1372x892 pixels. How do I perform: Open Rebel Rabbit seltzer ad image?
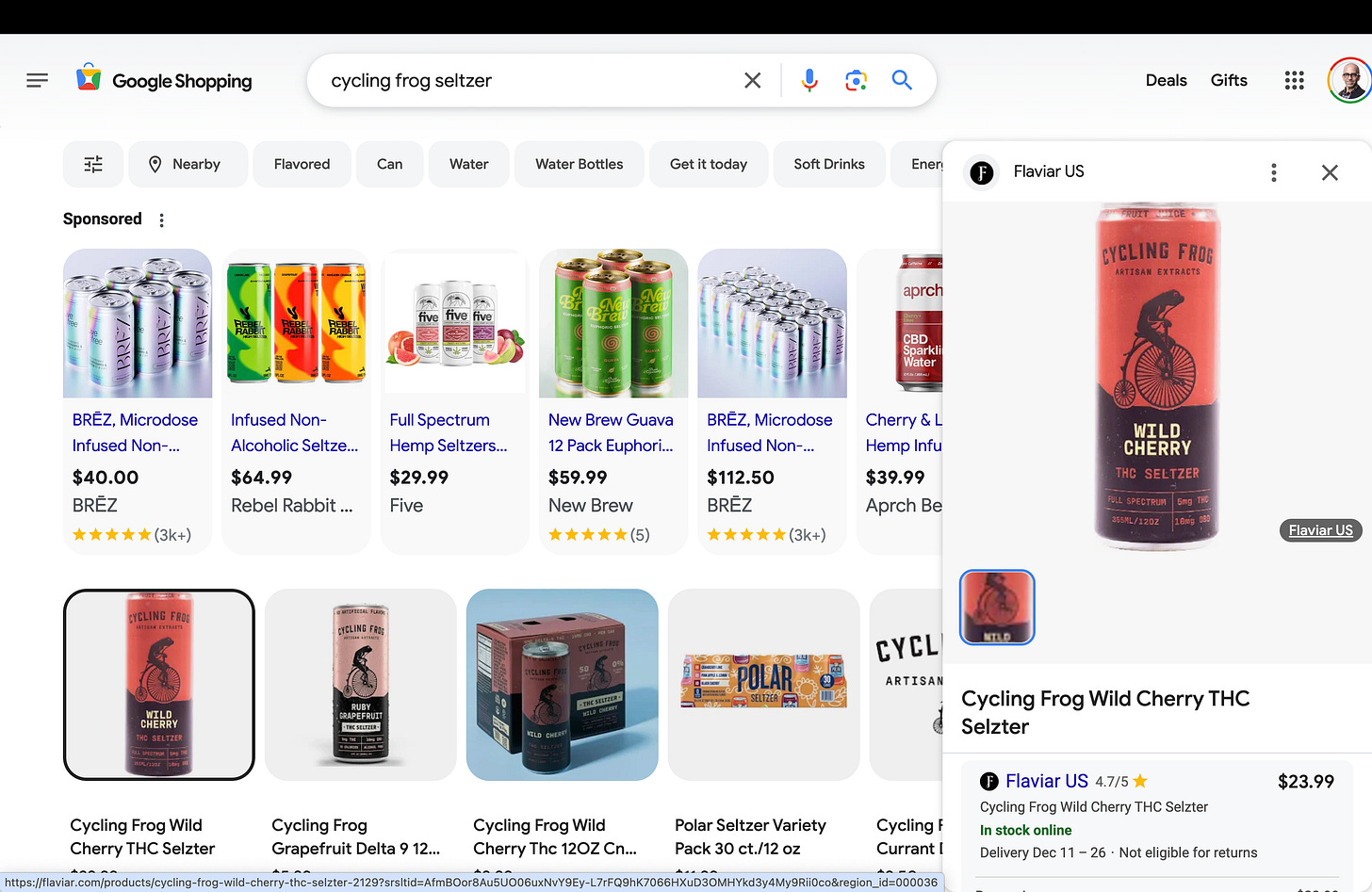[x=296, y=323]
